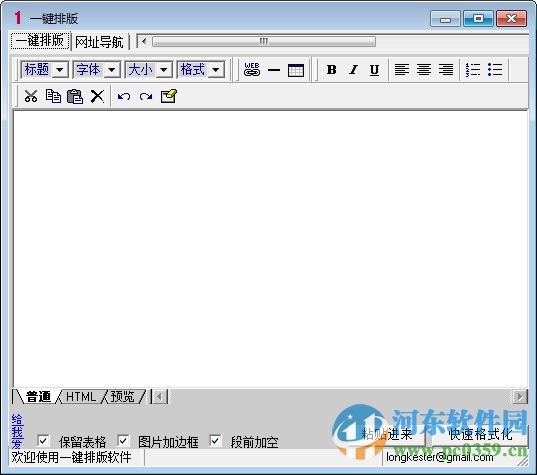This screenshot has width=537, height=475.
Task: Apply bulleted list formatting
Action: tap(495, 70)
